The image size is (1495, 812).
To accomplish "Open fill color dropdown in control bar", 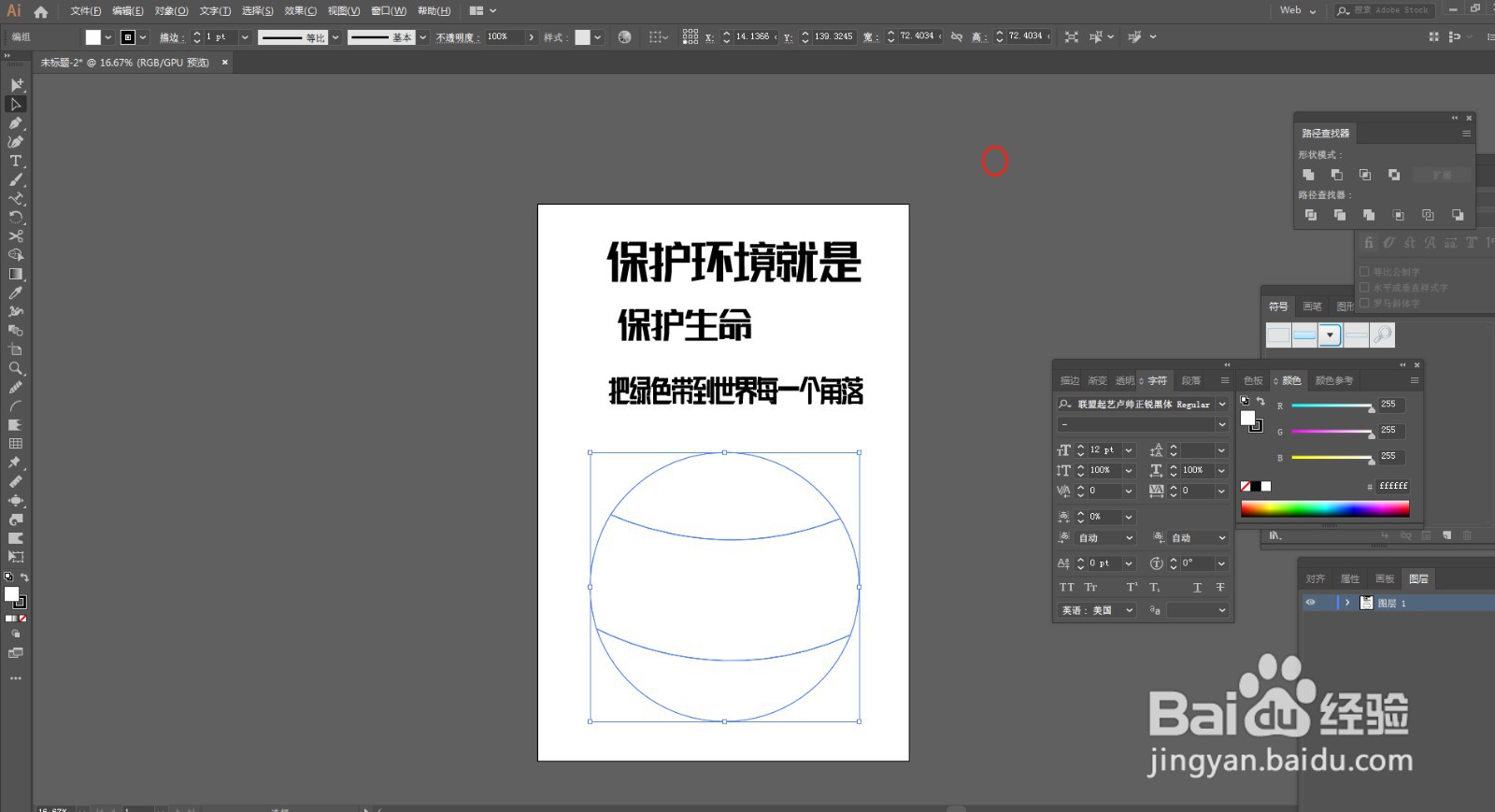I will pos(108,37).
